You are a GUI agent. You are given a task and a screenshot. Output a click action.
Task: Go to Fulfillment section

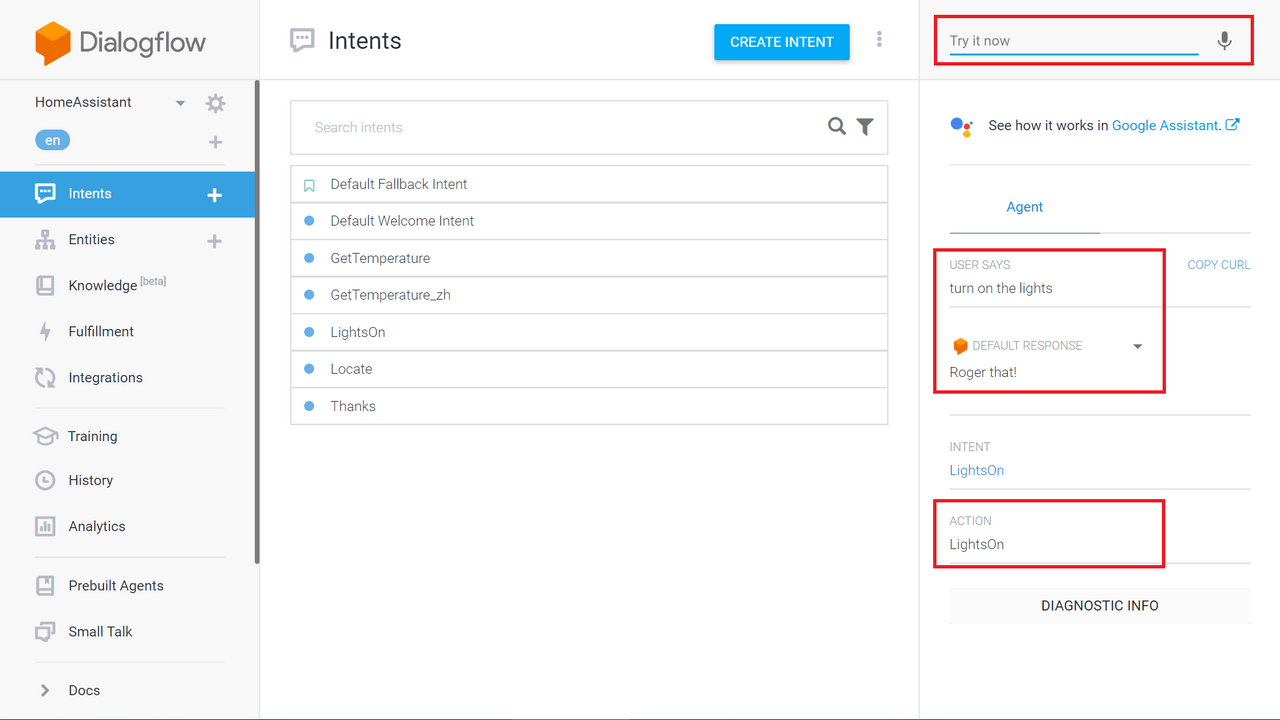point(101,332)
